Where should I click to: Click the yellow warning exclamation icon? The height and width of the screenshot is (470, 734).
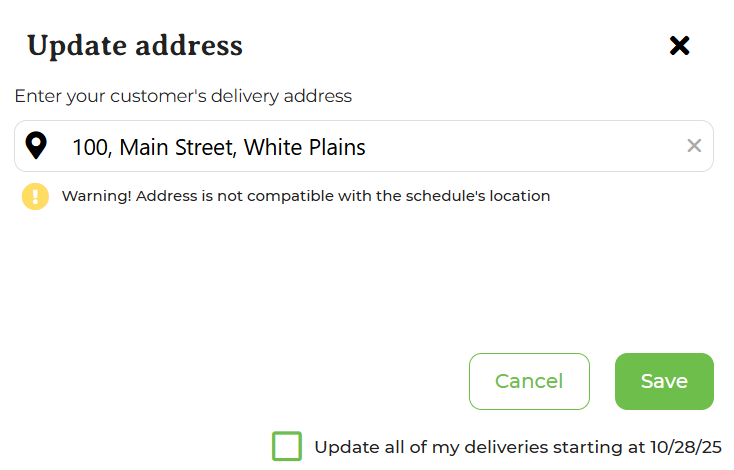click(35, 196)
